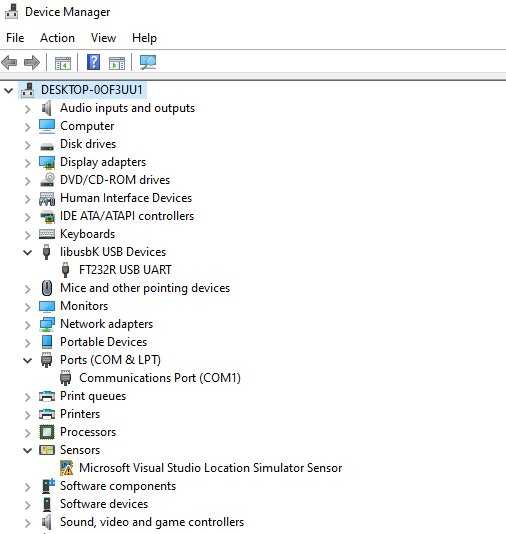The image size is (506, 534).
Task: Click the Human Interface Devices icon
Action: click(47, 199)
